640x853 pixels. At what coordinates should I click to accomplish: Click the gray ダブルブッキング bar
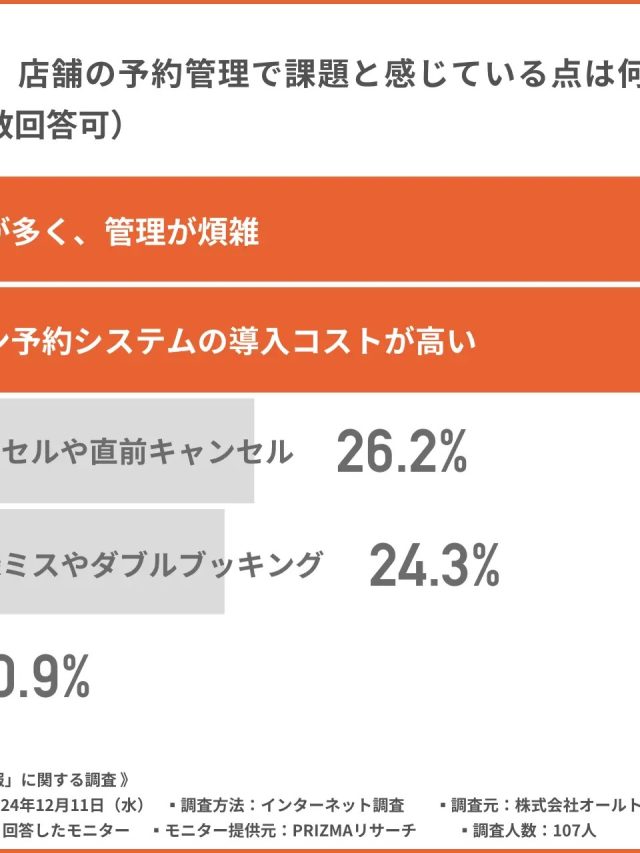coord(111,563)
